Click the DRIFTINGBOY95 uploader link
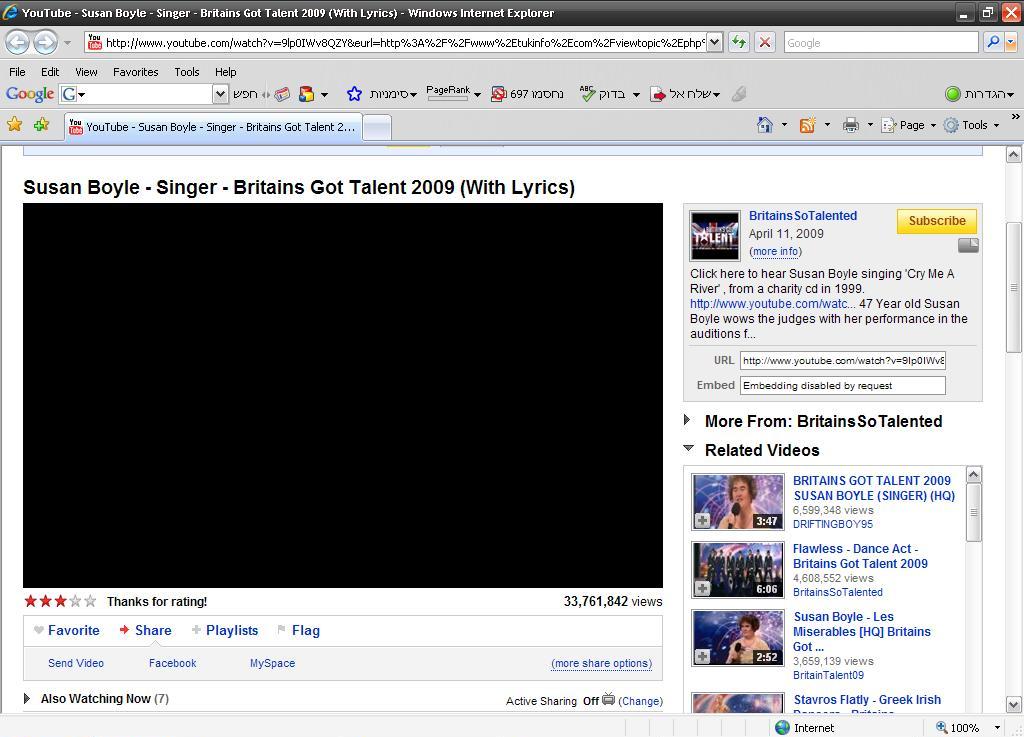Viewport: 1024px width, 737px height. tap(833, 524)
